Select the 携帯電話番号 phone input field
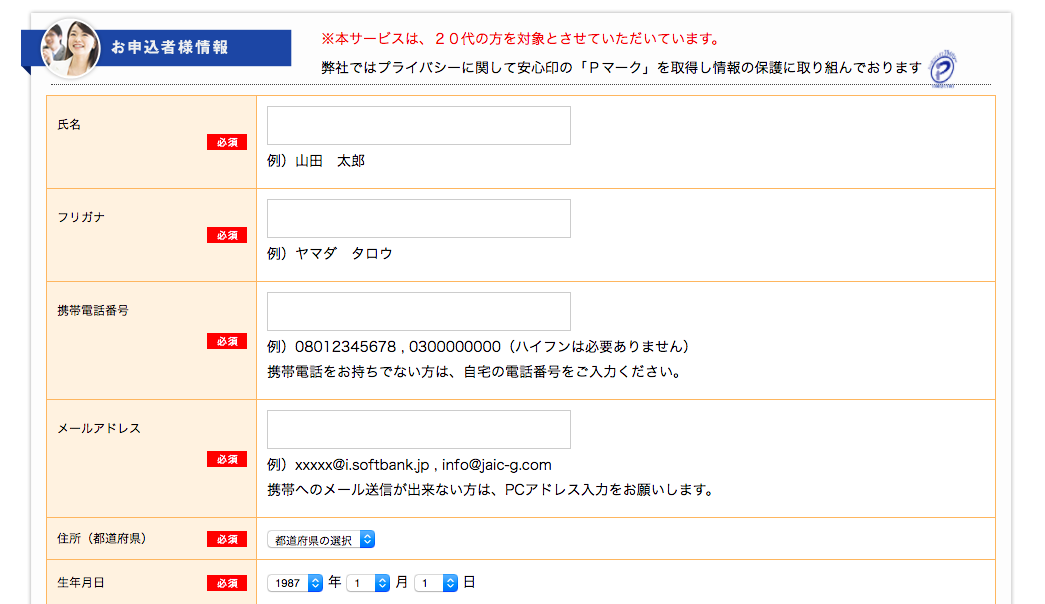Image resolution: width=1045 pixels, height=604 pixels. tap(419, 311)
